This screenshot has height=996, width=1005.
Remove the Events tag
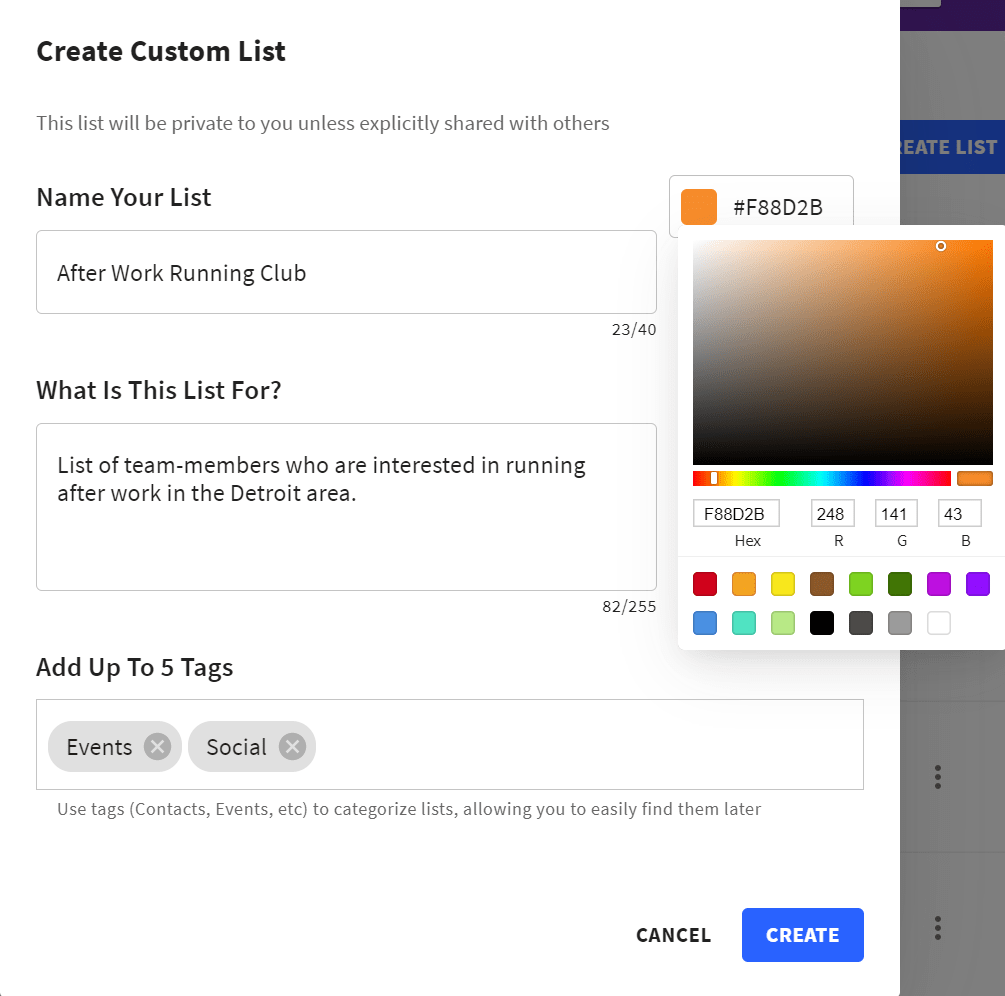tap(157, 746)
